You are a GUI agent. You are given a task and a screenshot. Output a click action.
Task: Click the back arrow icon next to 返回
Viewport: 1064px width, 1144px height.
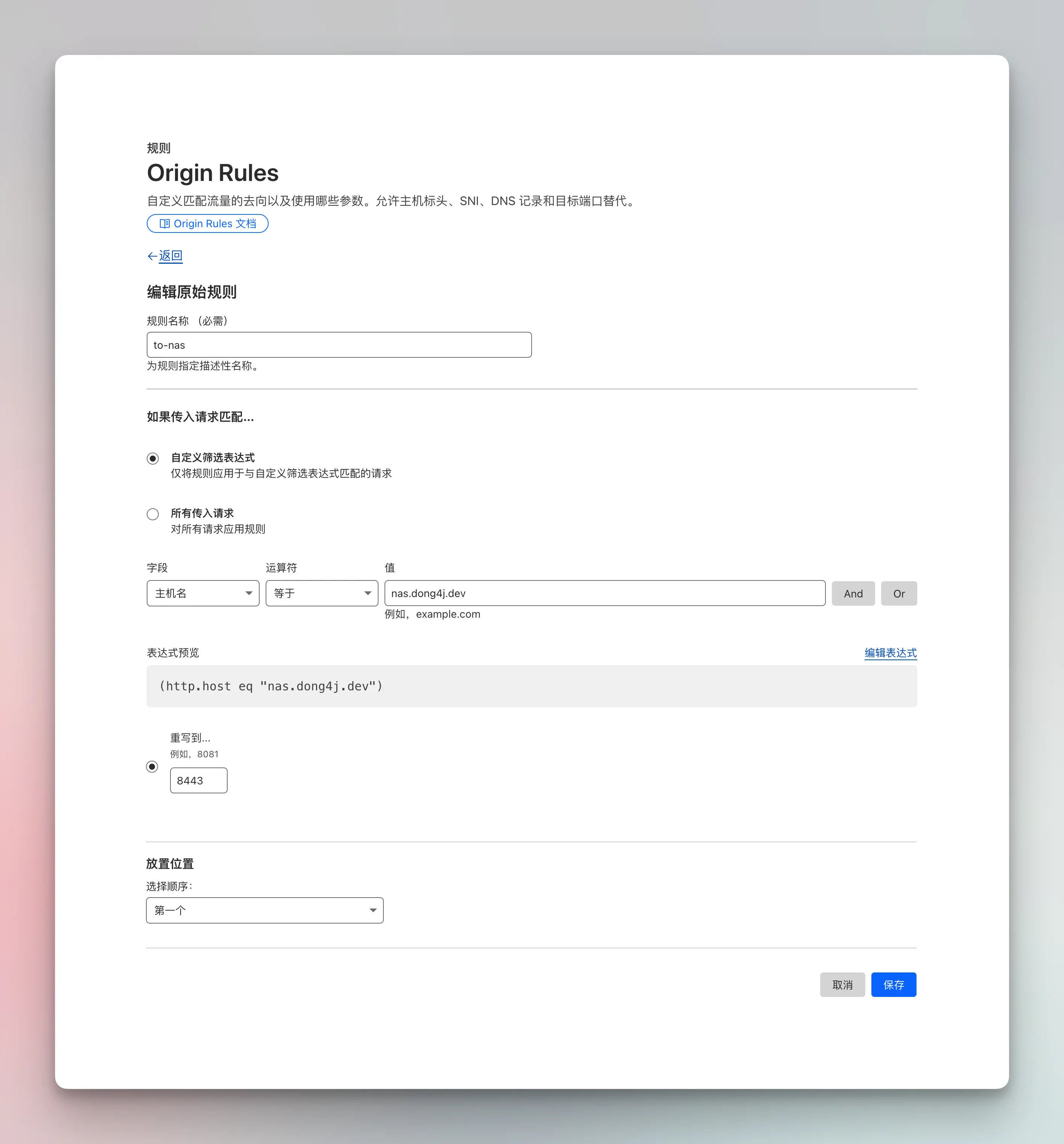click(x=152, y=256)
